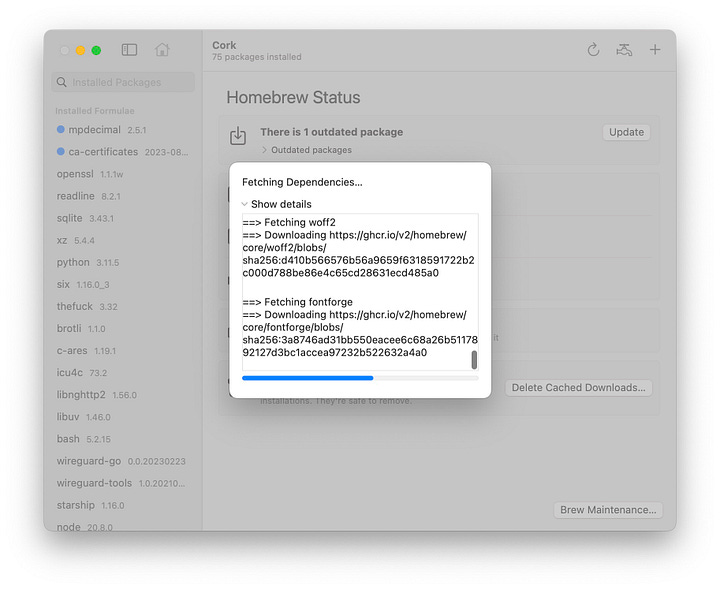Click Delete Cached Downloads button
720x589 pixels.
point(579,387)
